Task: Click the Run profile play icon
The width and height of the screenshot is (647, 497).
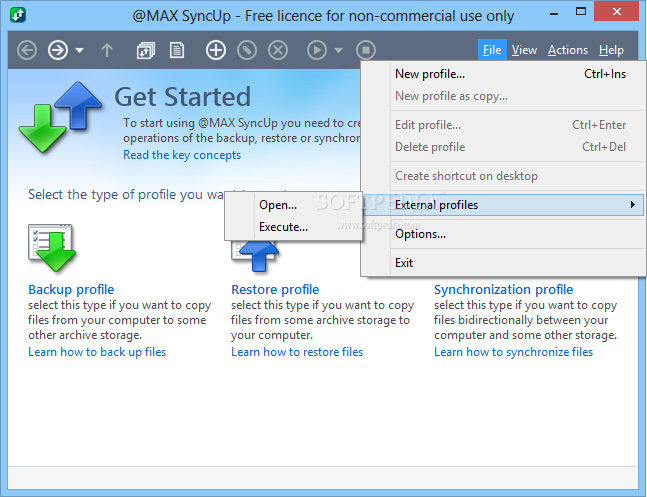Action: coord(317,50)
